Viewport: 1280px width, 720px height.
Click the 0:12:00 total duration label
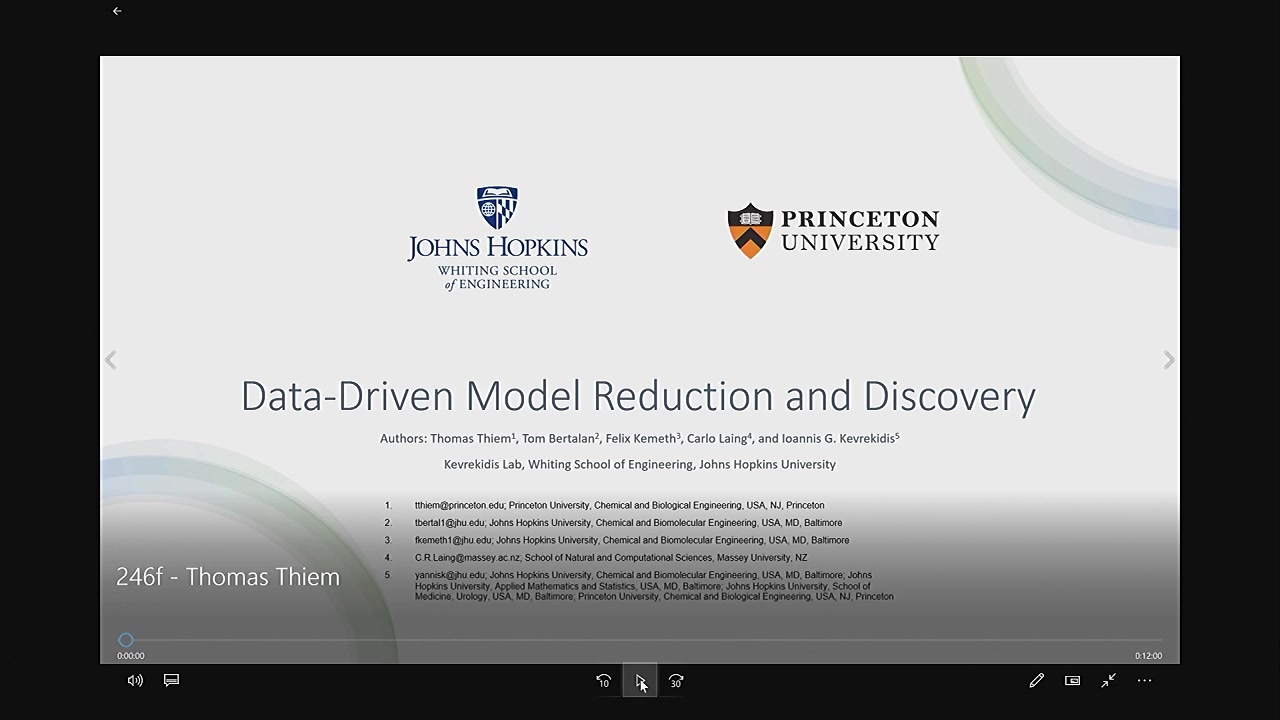coord(1148,656)
